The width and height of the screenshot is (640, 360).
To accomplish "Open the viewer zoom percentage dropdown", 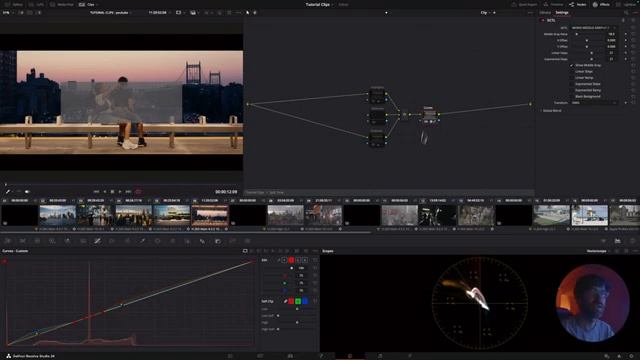I will (8, 13).
